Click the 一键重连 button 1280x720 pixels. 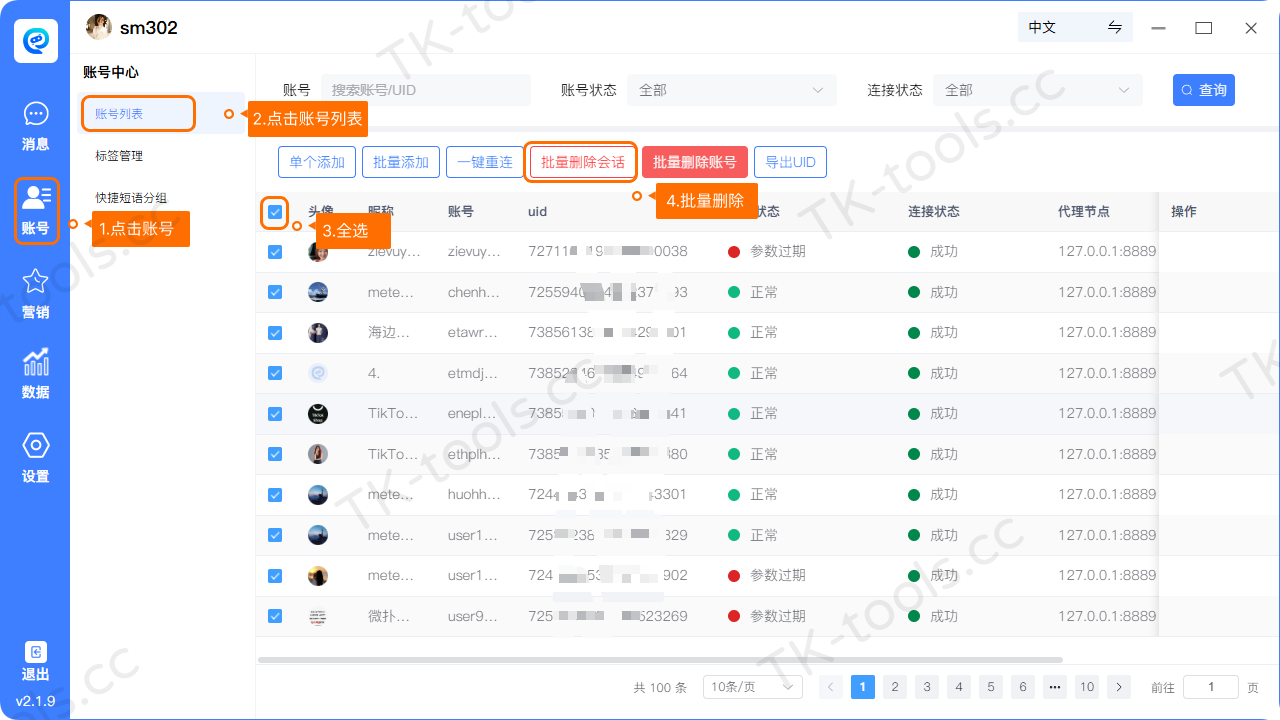485,162
